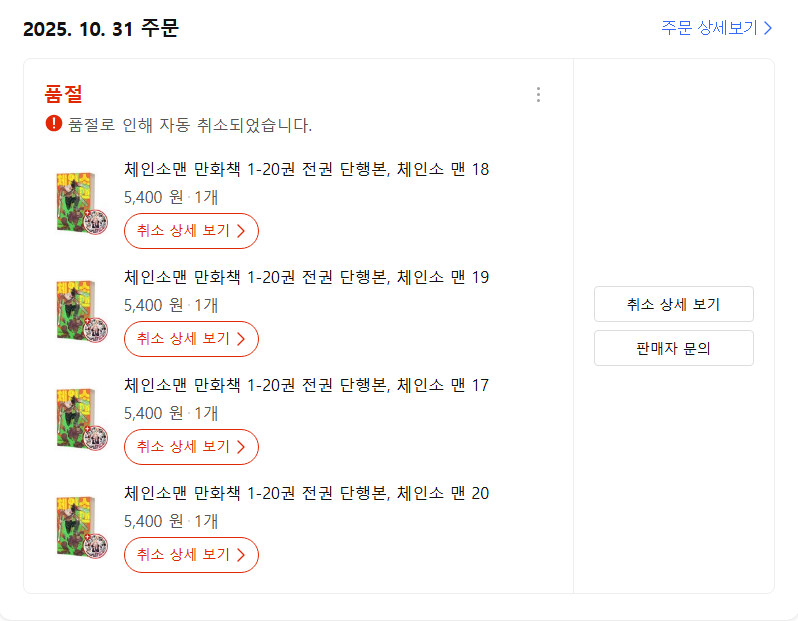
Task: Click chevron arrow beside 주문 상세보기
Action: [768, 28]
